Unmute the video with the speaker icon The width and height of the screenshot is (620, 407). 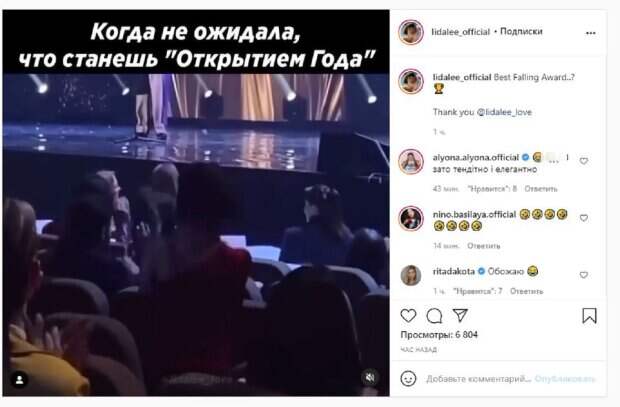tap(370, 377)
